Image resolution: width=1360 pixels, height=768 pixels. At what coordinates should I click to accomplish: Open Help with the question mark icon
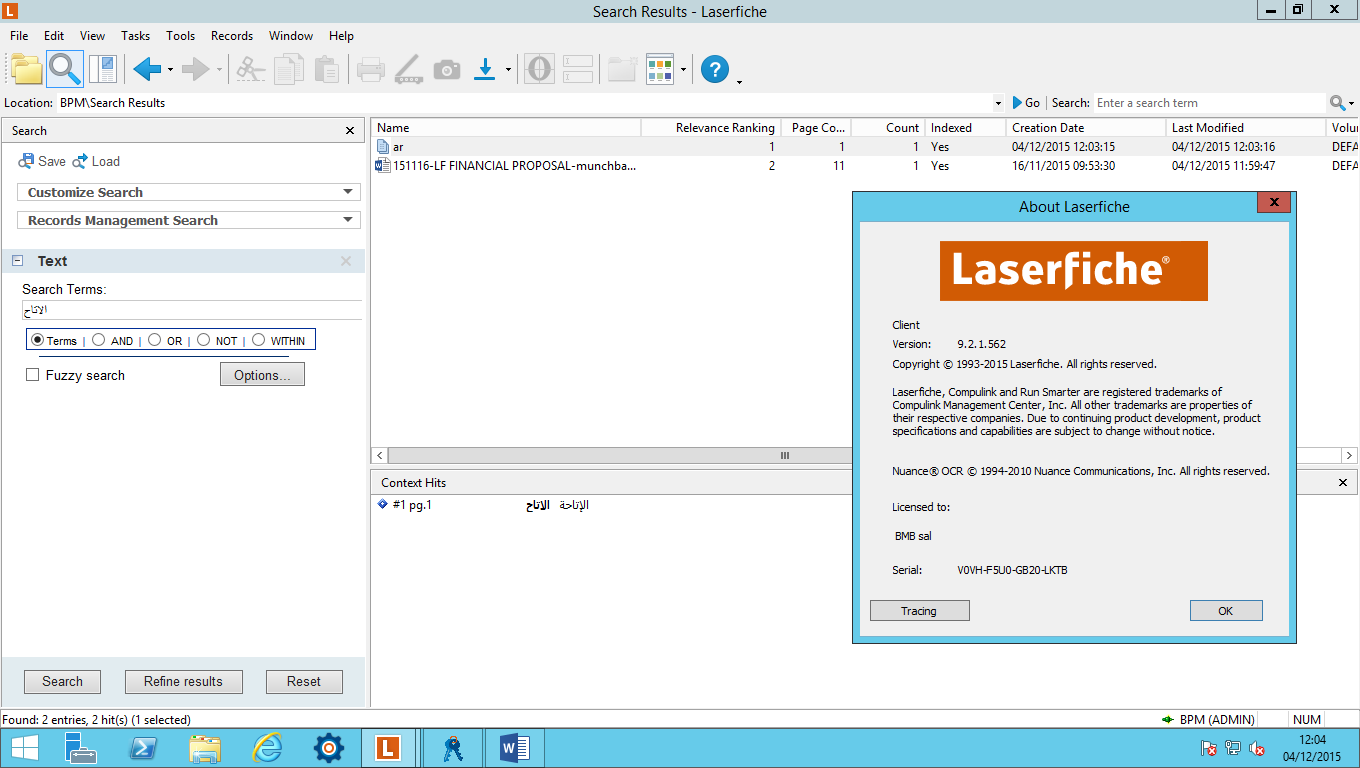714,69
